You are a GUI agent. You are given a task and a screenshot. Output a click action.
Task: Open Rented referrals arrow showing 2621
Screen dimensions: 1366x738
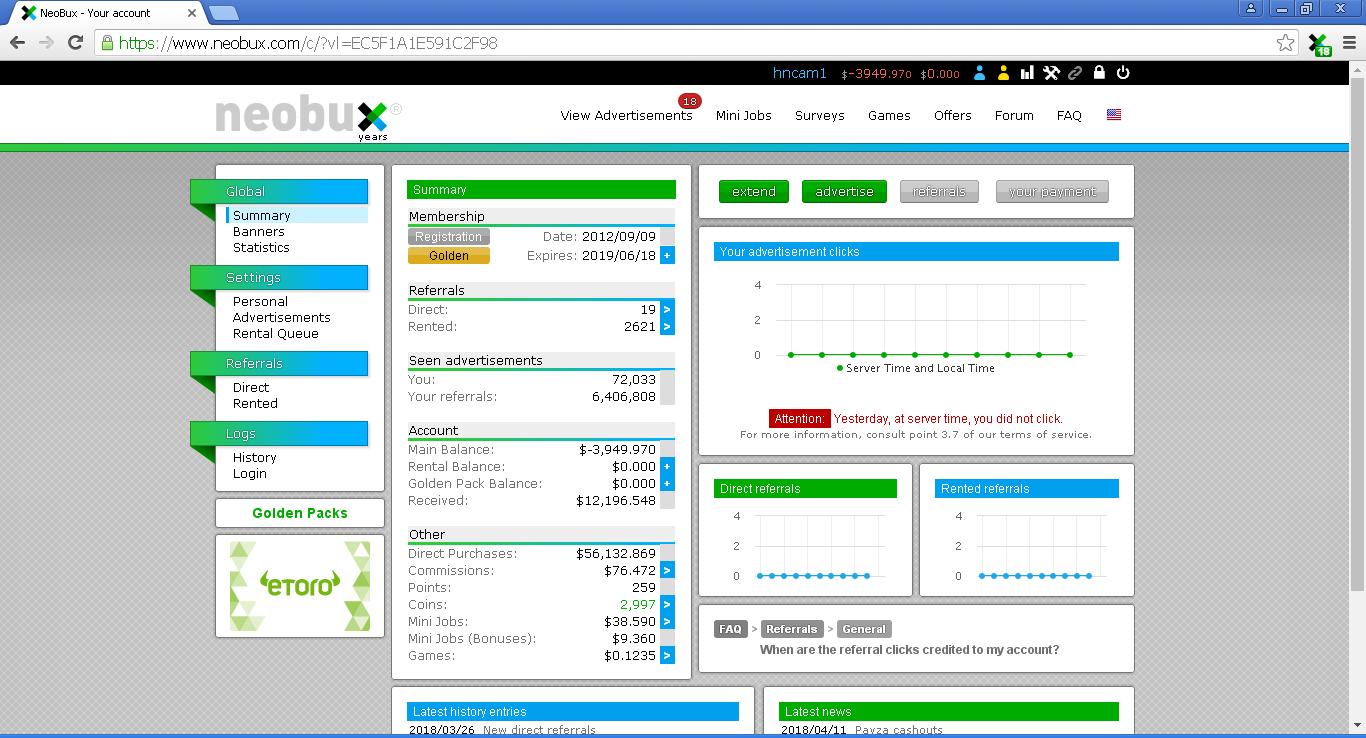click(x=667, y=327)
